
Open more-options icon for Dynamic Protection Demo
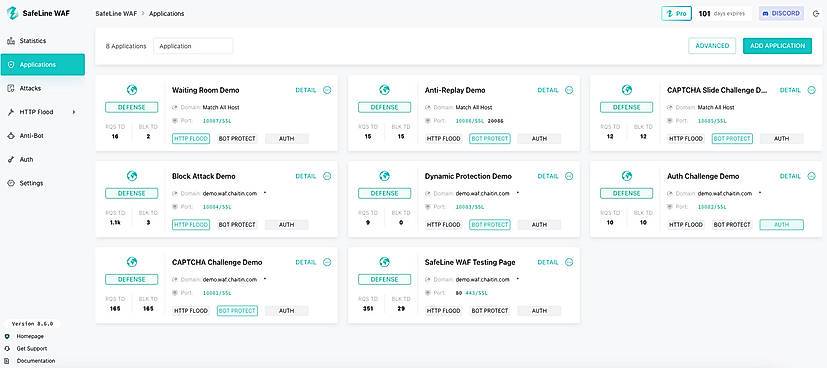click(x=569, y=176)
